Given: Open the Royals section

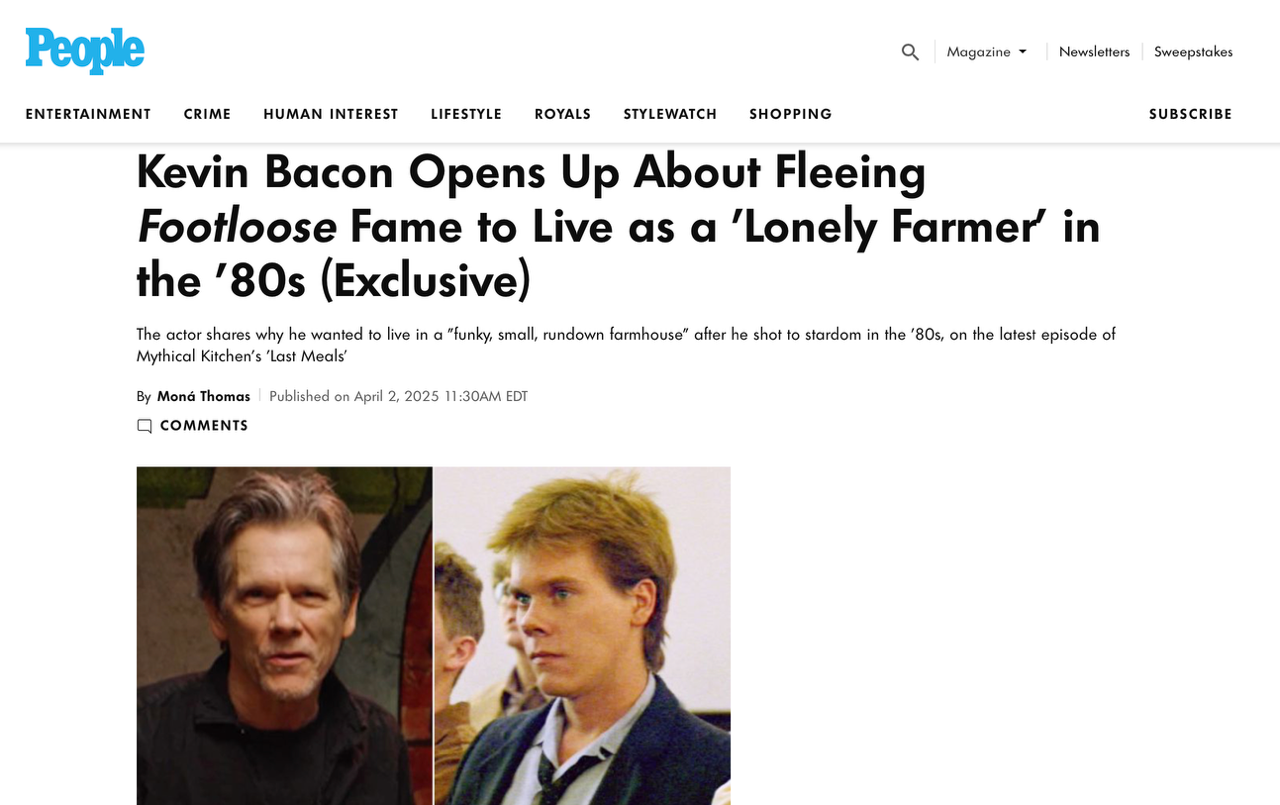Looking at the screenshot, I should [x=563, y=114].
